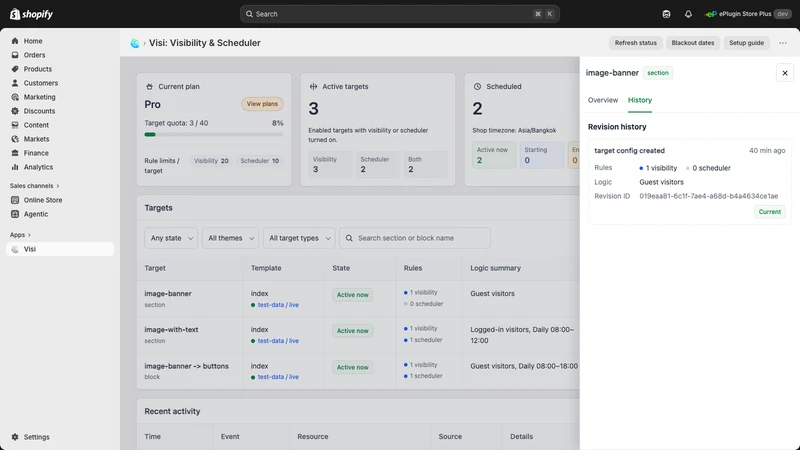Open the Analytics bar chart icon
The height and width of the screenshot is (450, 800).
(15, 167)
